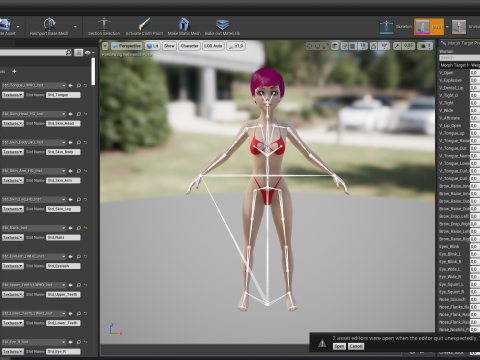Toggle the world/local coordinate system icon
This screenshot has width=480, height=360.
(x=335, y=46)
